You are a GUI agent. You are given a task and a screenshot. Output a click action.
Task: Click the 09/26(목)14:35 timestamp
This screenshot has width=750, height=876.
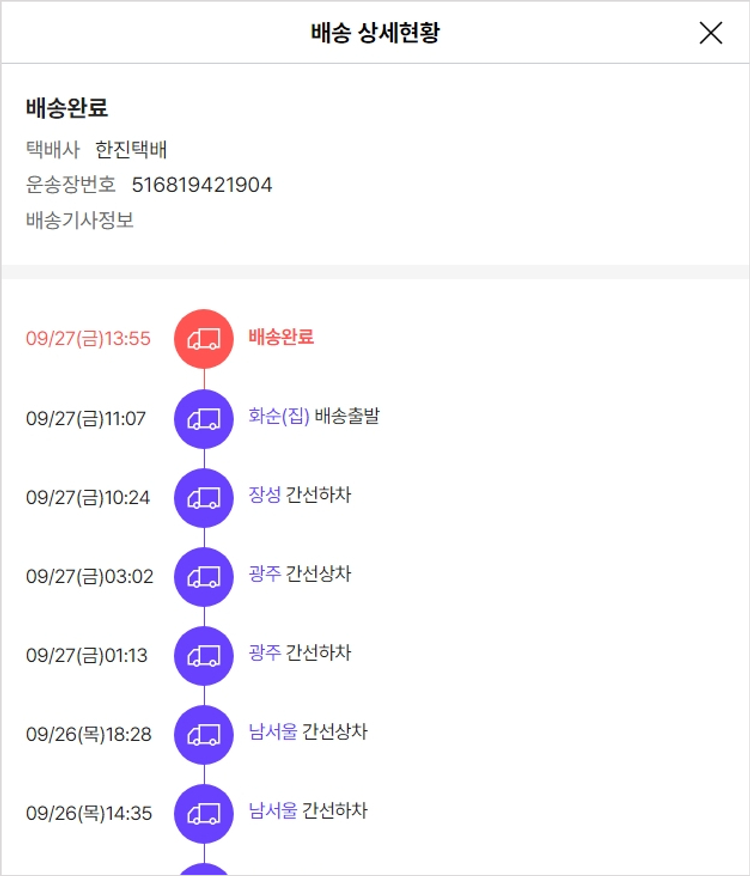[89, 814]
